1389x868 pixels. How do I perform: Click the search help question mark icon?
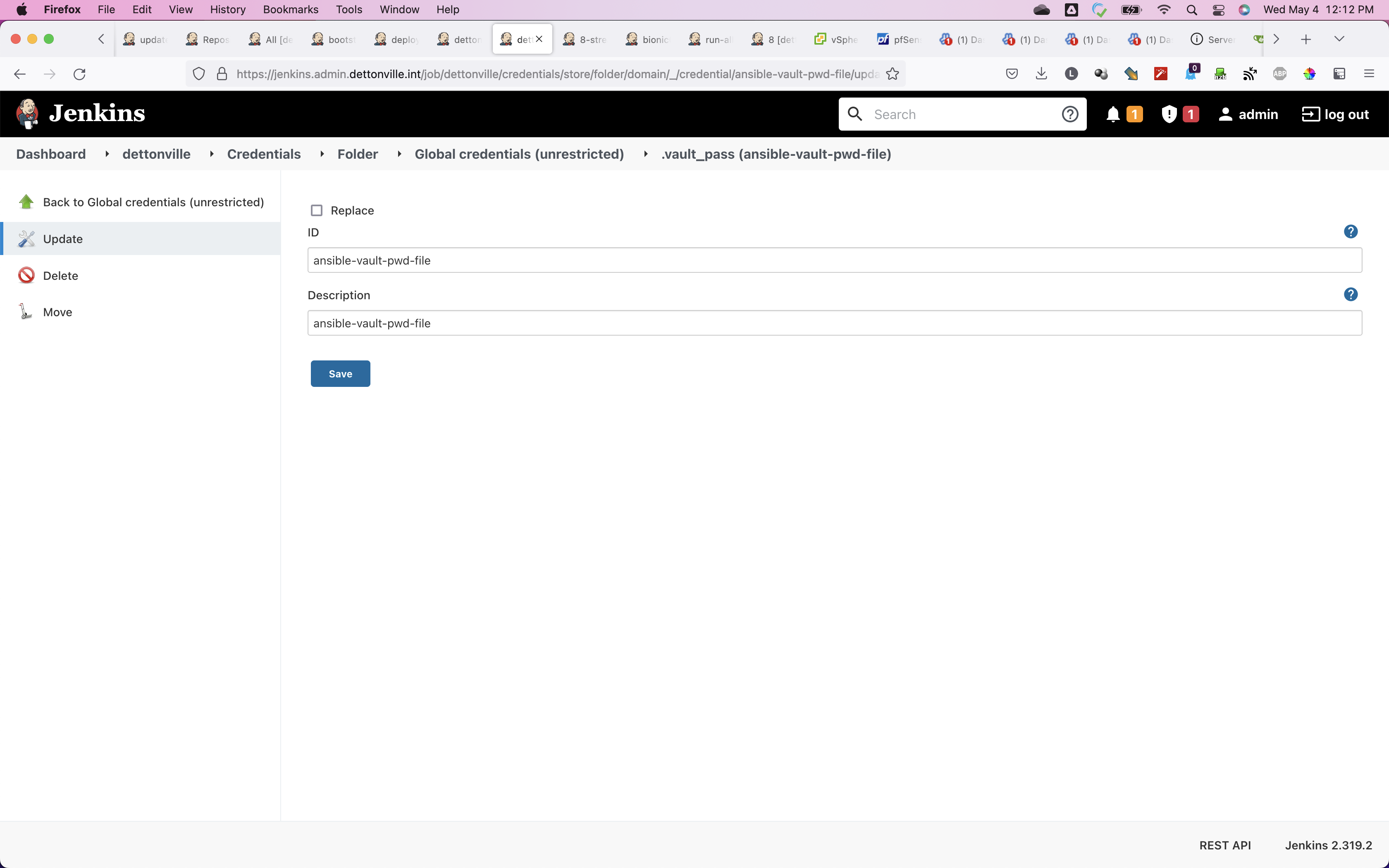(1069, 114)
